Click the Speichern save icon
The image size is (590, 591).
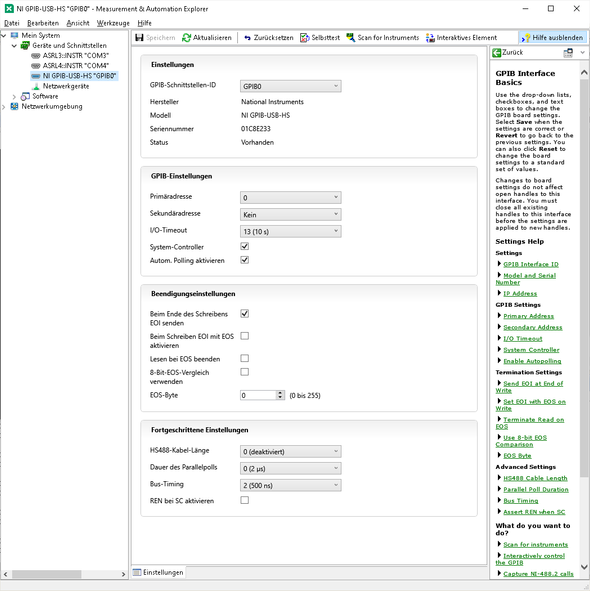139,38
